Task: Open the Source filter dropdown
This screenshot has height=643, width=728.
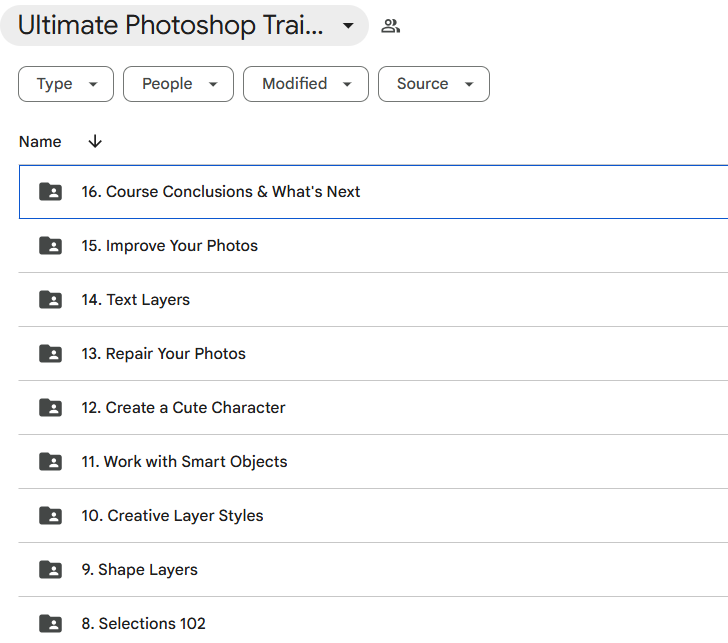Action: tap(434, 84)
